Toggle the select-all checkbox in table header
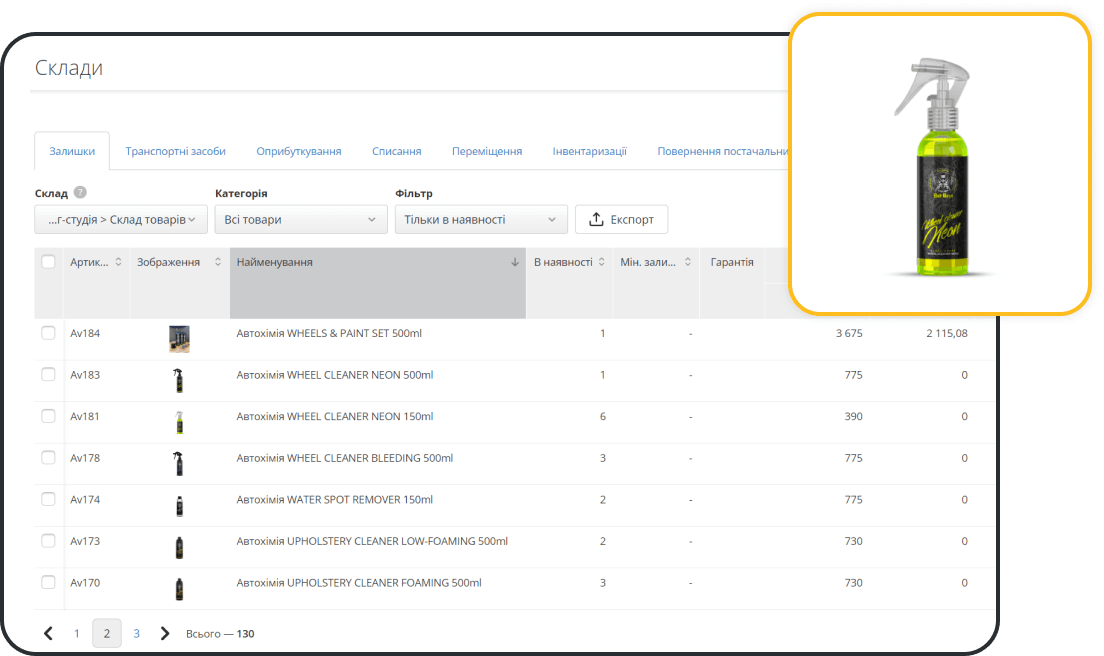This screenshot has height=656, width=1104. click(48, 262)
